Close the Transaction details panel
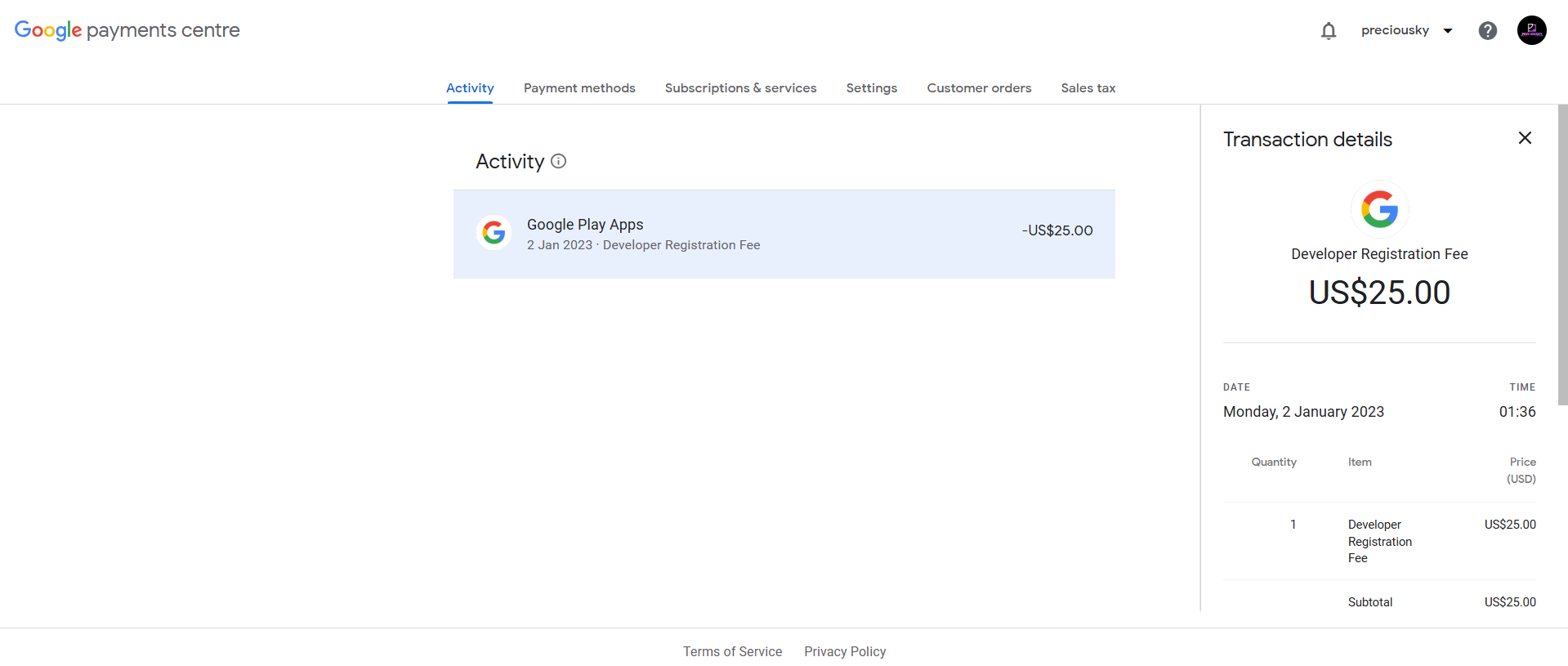This screenshot has width=1568, height=666. tap(1524, 138)
